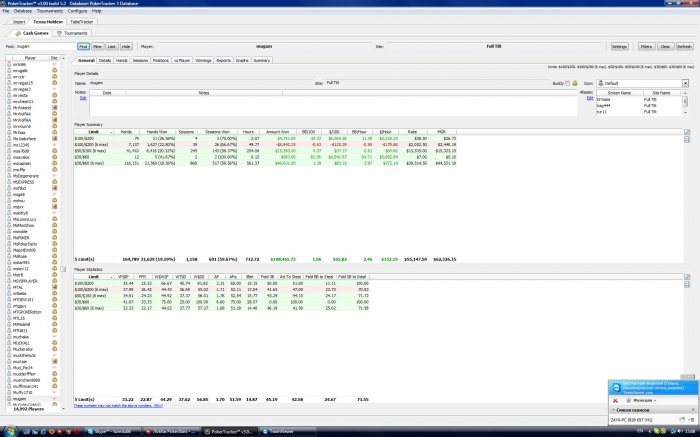Viewport: 700px width, 437px height.
Task: Click the Tournaments trophy icon
Action: [59, 33]
